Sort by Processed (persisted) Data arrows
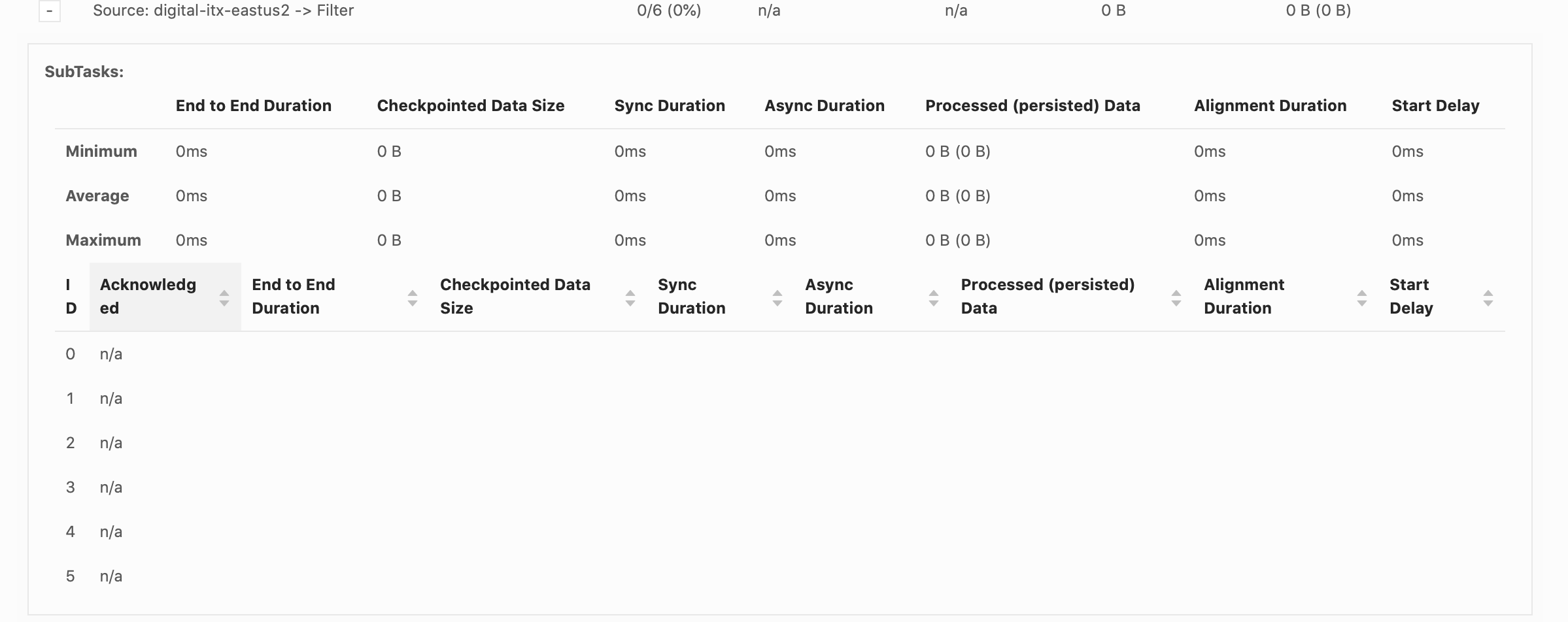The image size is (1568, 622). (x=1176, y=298)
